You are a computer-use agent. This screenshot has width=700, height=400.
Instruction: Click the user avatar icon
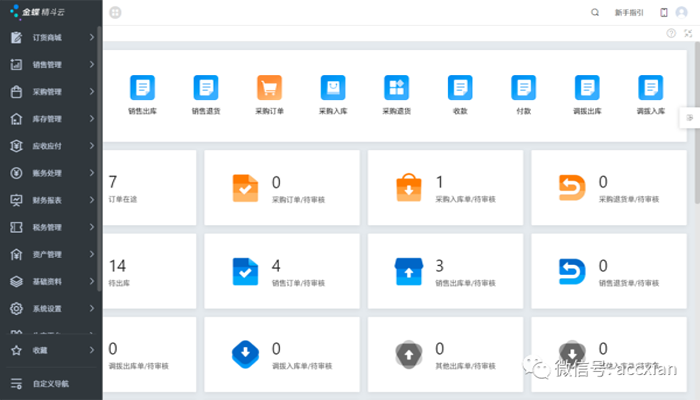(x=682, y=12)
